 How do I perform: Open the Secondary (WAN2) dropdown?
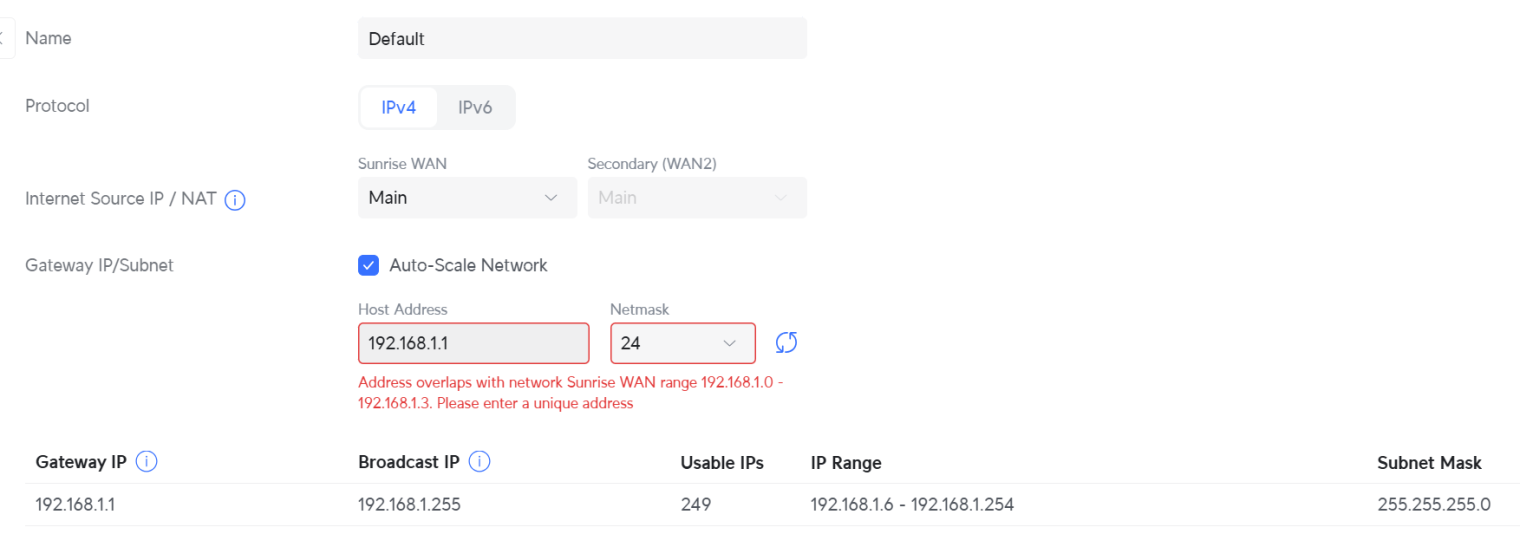point(696,198)
